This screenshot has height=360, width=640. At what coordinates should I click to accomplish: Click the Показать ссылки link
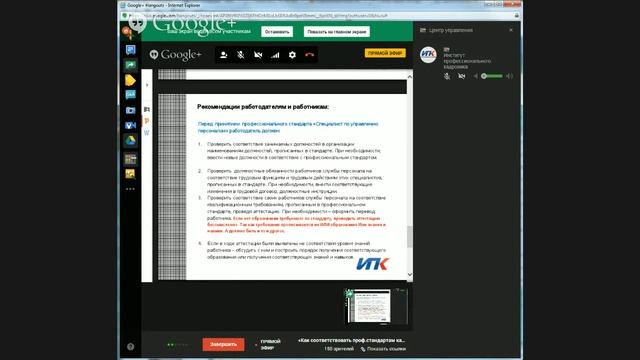(x=383, y=349)
